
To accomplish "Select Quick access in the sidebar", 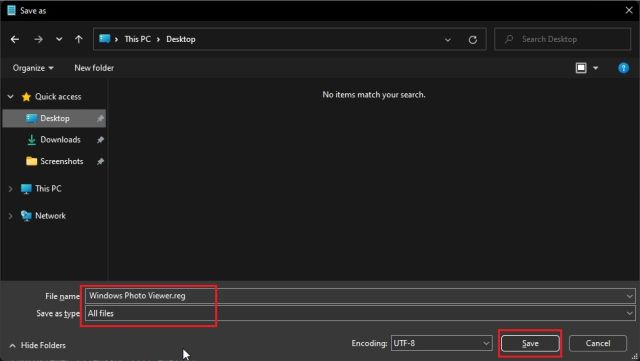I will pyautogui.click(x=58, y=97).
